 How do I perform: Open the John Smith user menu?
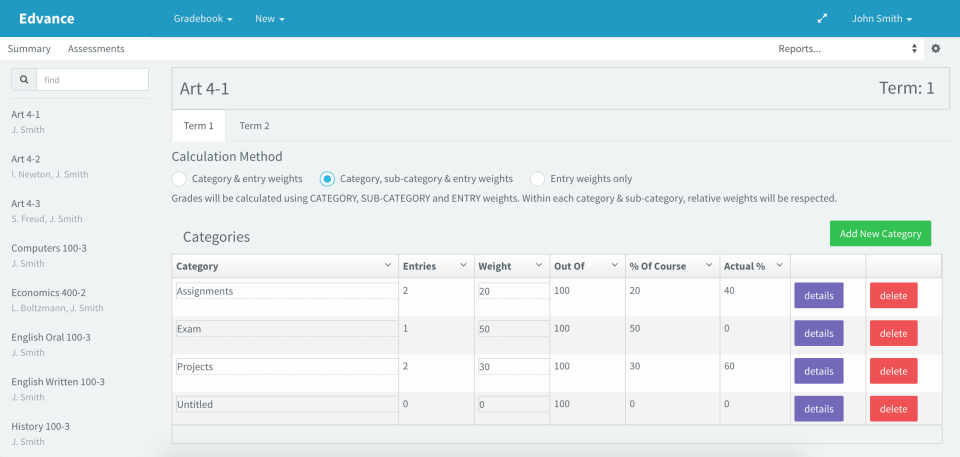tap(881, 18)
